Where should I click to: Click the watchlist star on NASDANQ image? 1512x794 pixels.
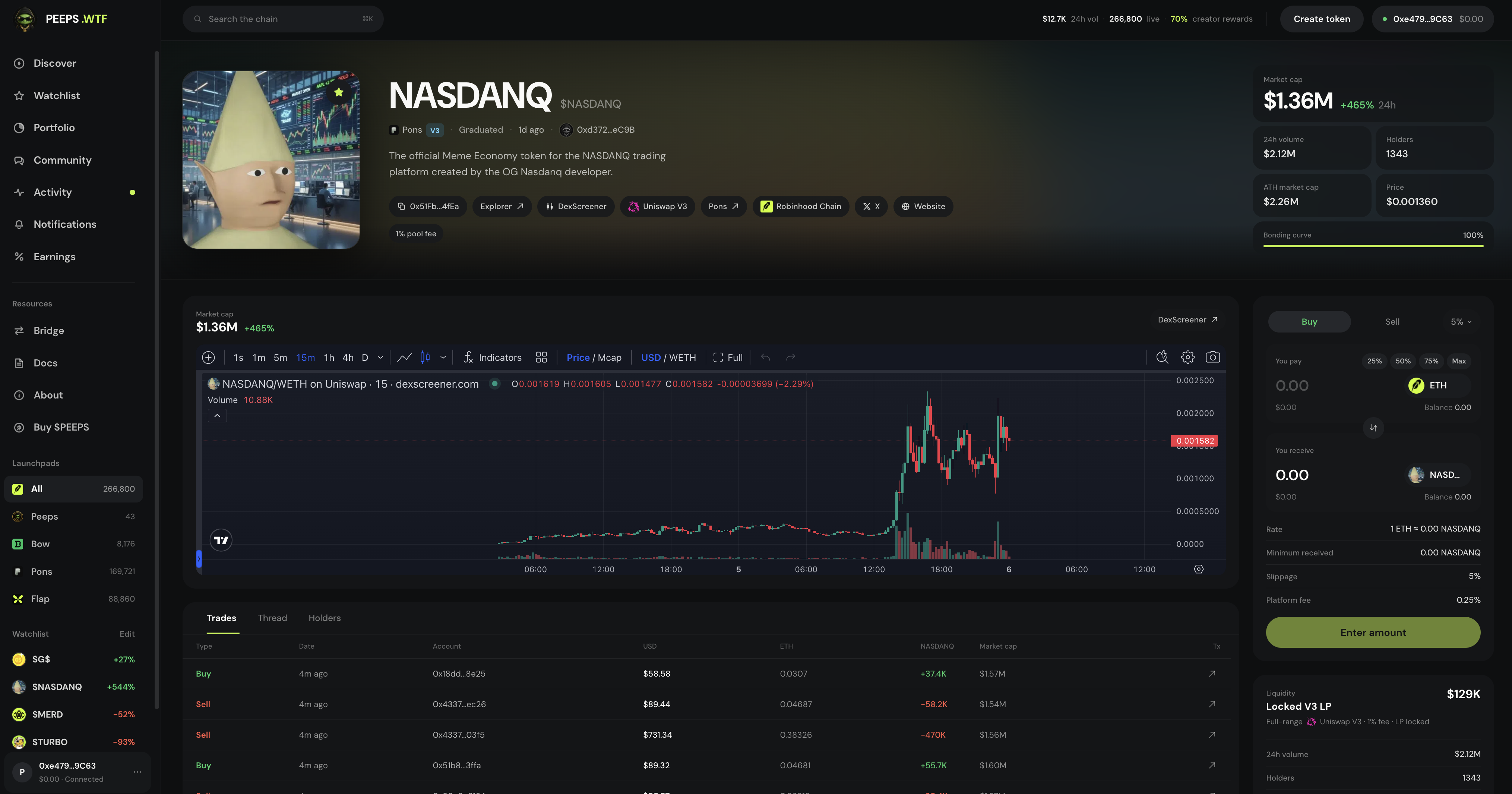pos(339,92)
